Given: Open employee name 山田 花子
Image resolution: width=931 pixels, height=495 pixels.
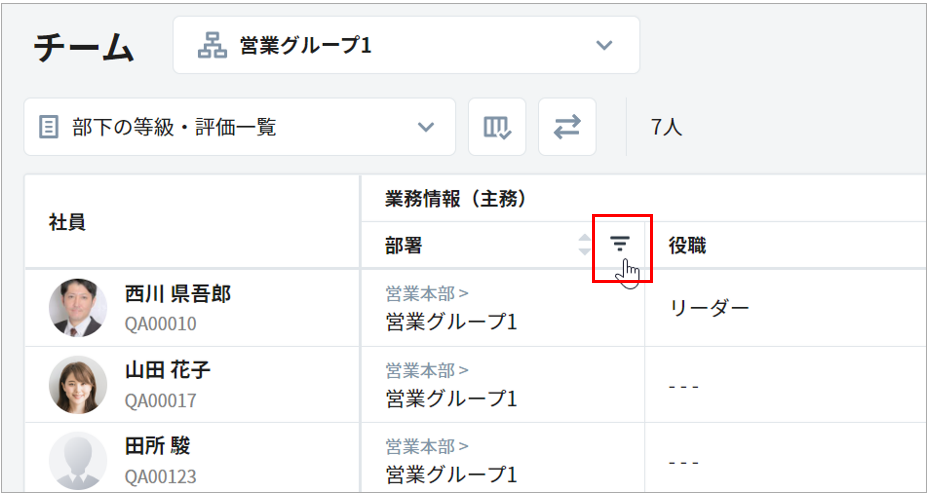Looking at the screenshot, I should click(x=168, y=371).
